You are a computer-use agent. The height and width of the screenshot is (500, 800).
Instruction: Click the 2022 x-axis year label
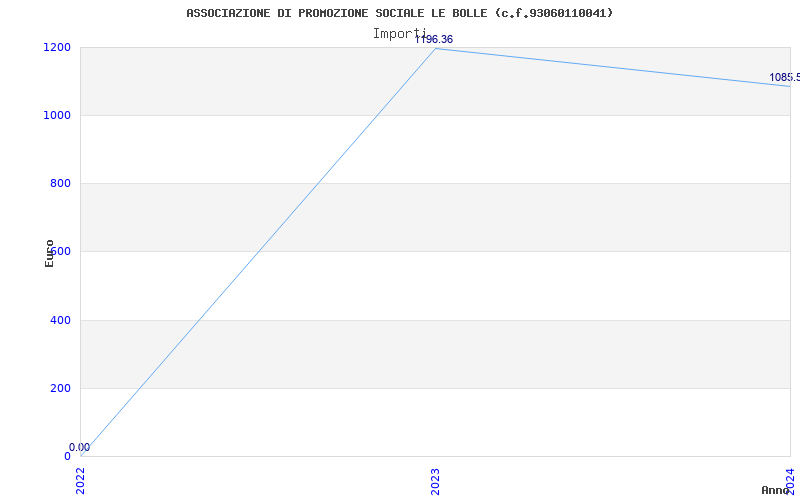click(x=80, y=482)
